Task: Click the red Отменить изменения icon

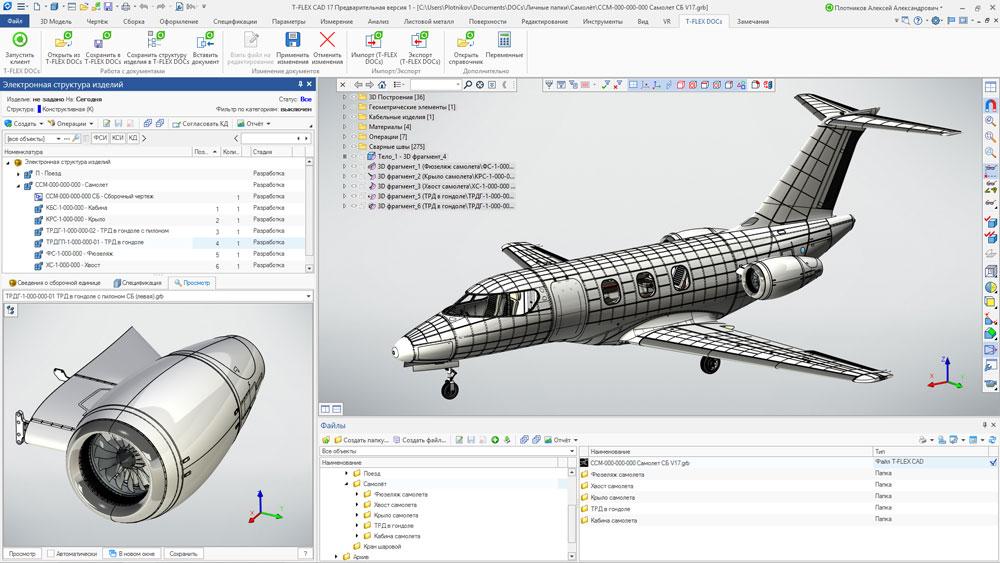Action: (x=327, y=40)
